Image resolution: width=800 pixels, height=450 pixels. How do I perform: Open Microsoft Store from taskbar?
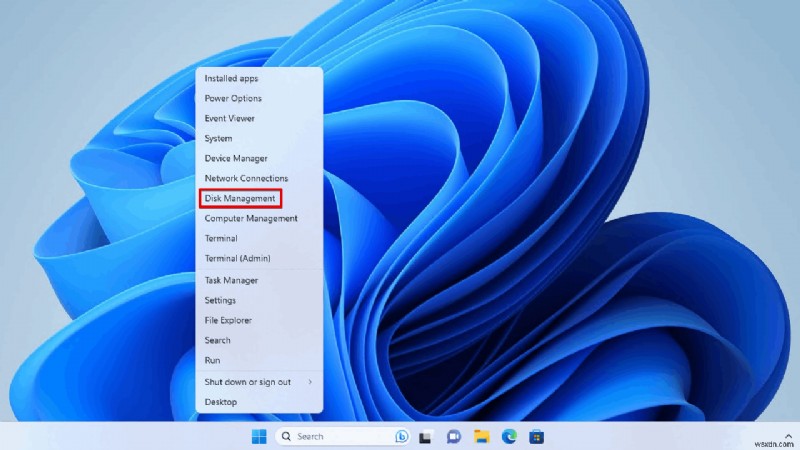536,437
